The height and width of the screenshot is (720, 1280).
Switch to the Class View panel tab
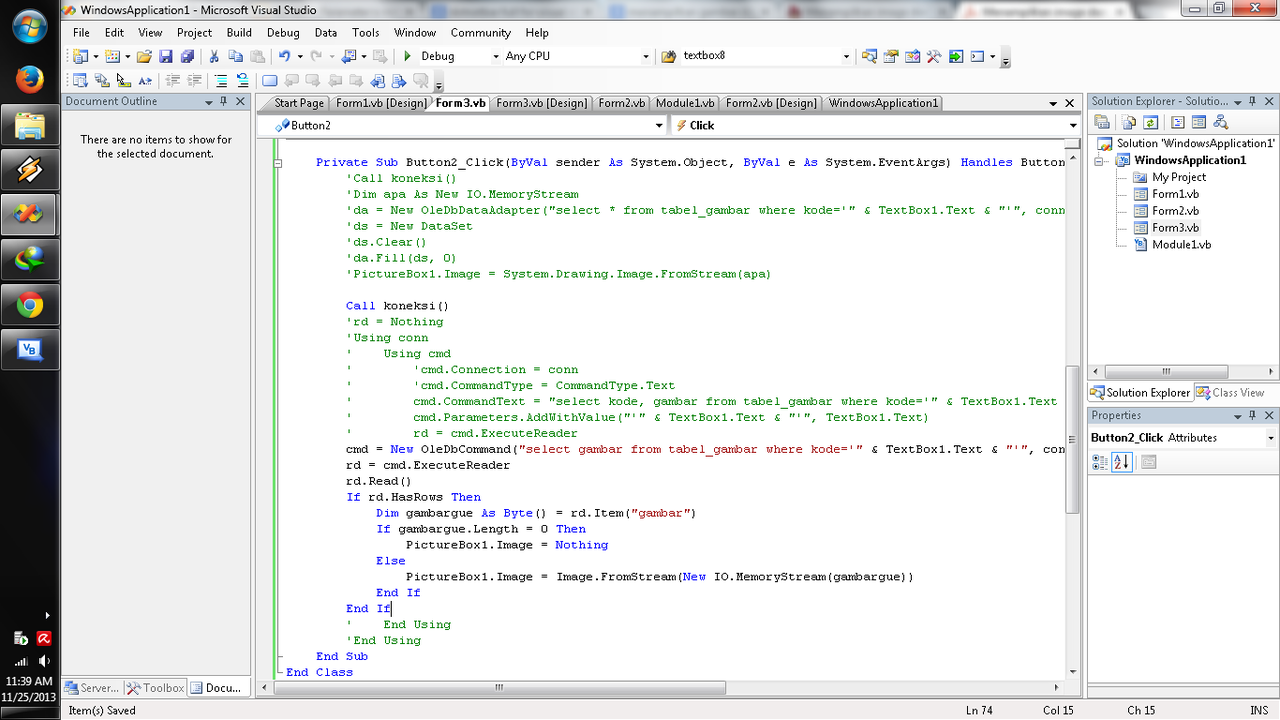tap(1231, 393)
